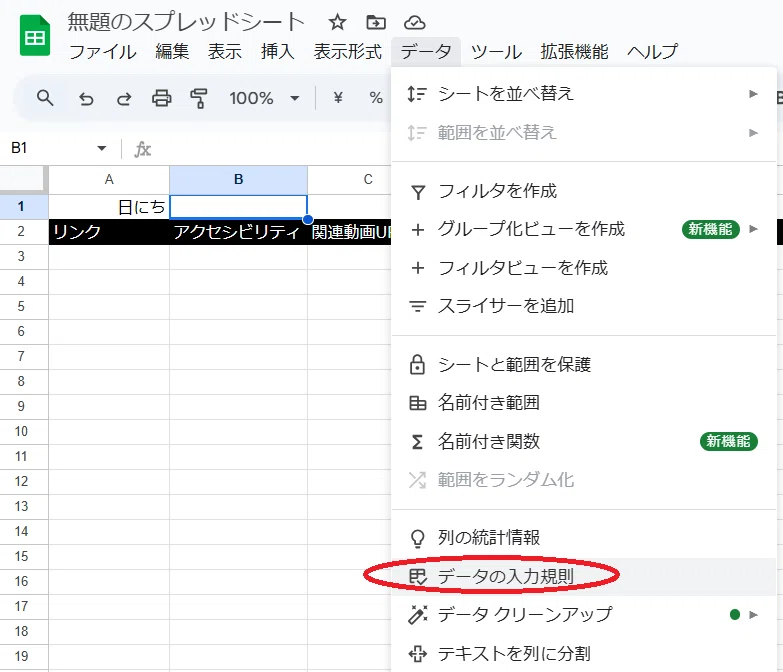Click the 新機能 badge on グループ化ビュー
The width and height of the screenshot is (783, 672).
coord(711,229)
